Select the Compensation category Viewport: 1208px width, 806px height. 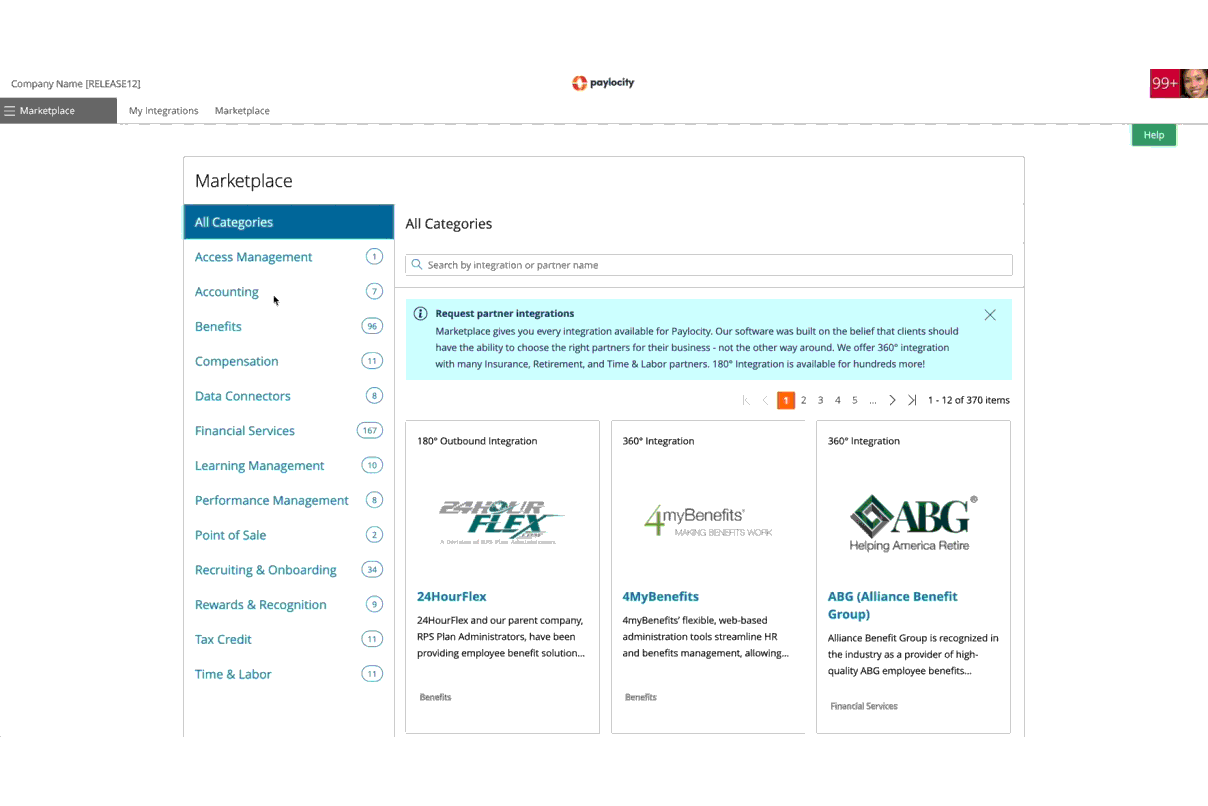(x=289, y=361)
